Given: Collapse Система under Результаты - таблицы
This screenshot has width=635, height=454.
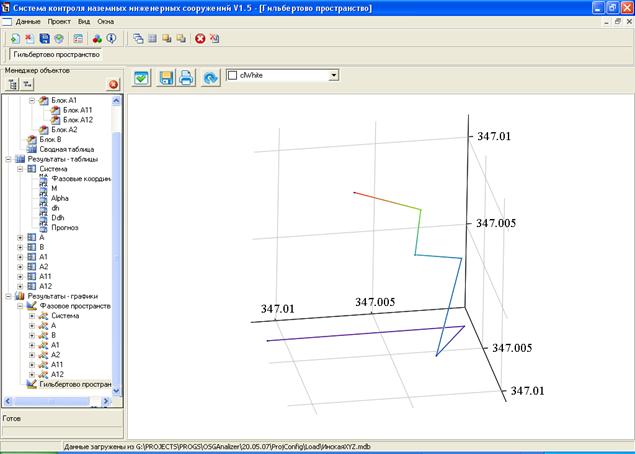Looking at the screenshot, I should (20, 169).
